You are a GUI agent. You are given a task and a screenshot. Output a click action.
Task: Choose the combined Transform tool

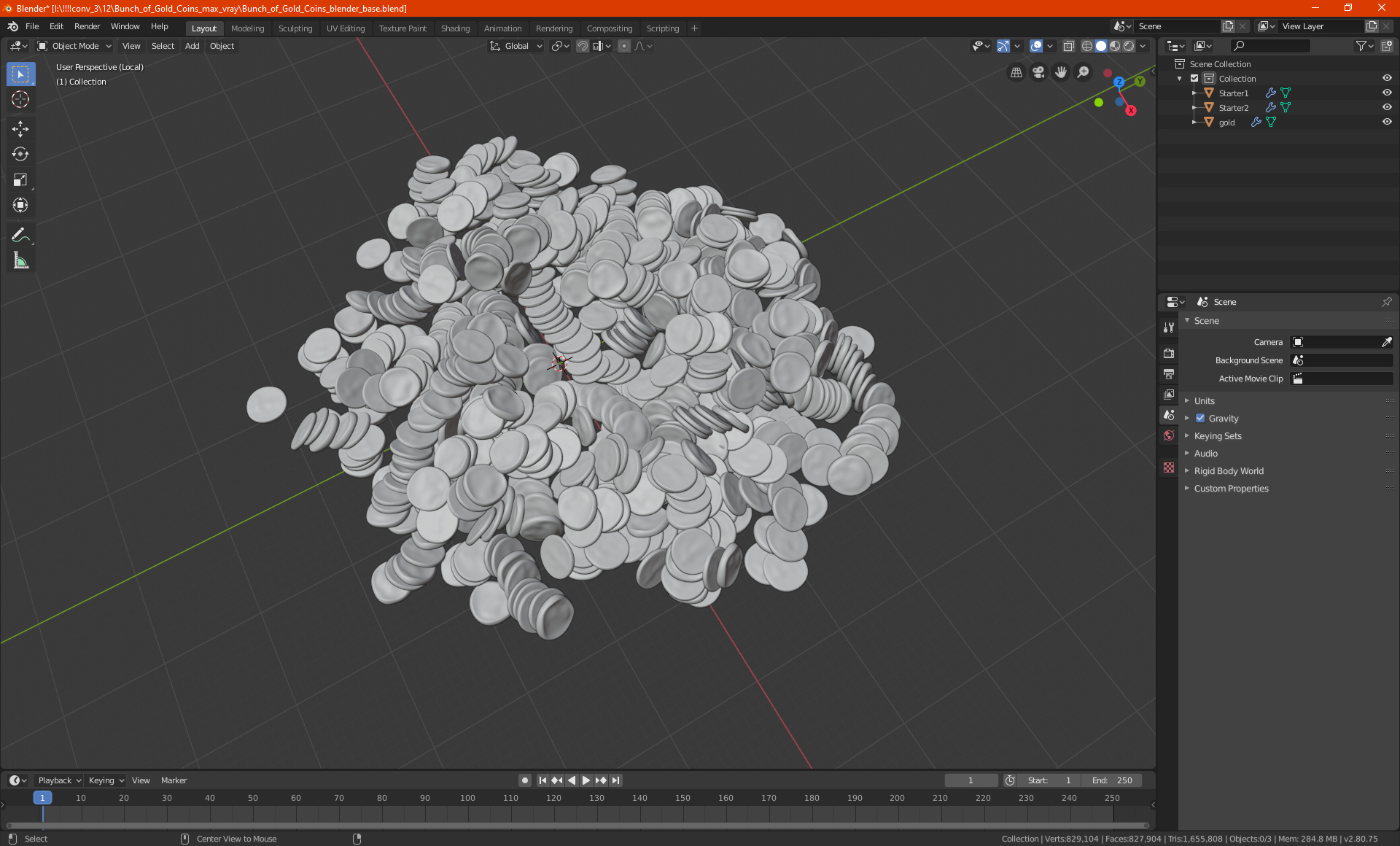(20, 206)
